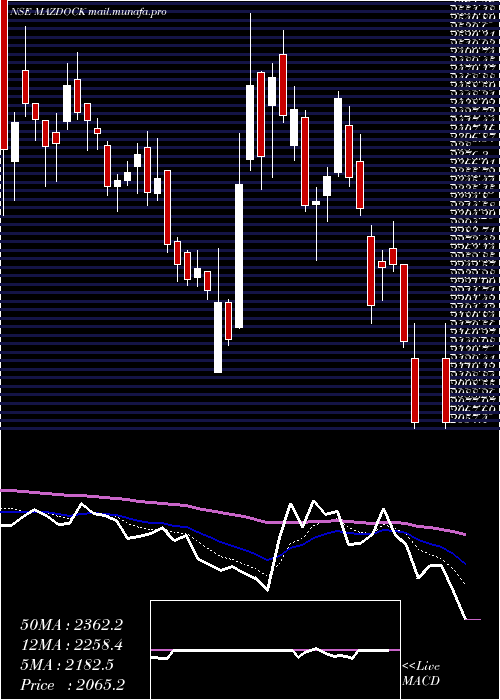500x700 pixels.
Task: Click the Price : 2065.2 value
Action: [x=72, y=685]
